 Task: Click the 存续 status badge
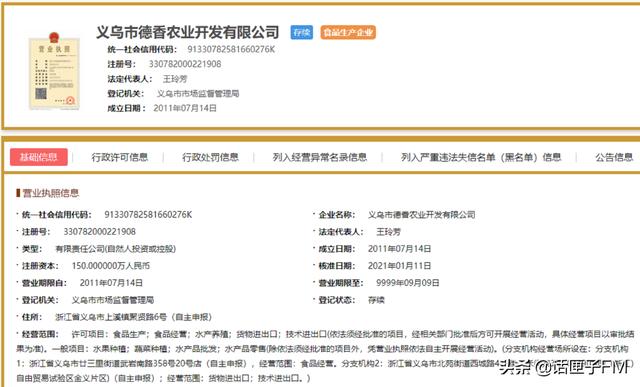pos(302,32)
